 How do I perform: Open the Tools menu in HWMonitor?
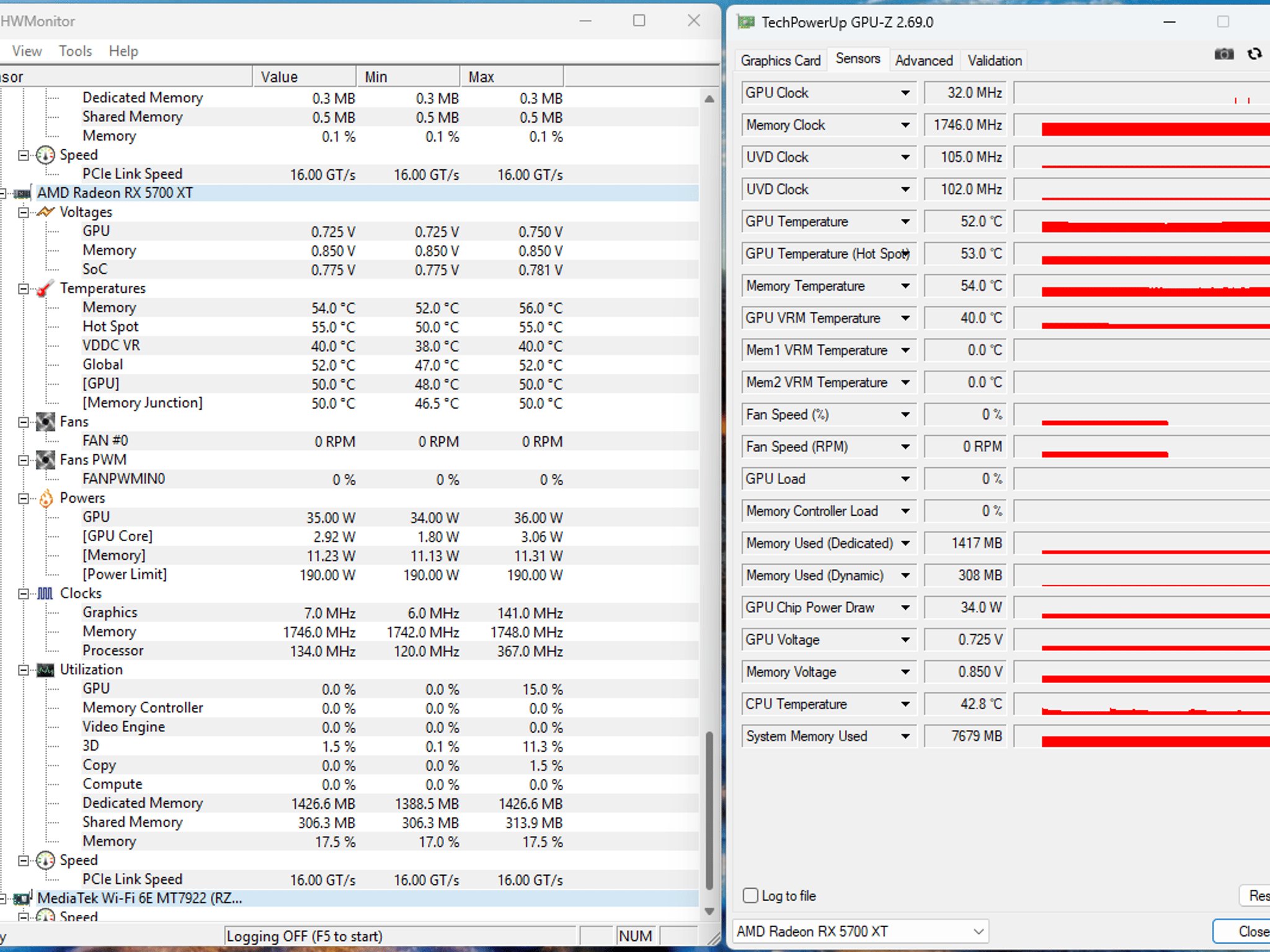75,51
